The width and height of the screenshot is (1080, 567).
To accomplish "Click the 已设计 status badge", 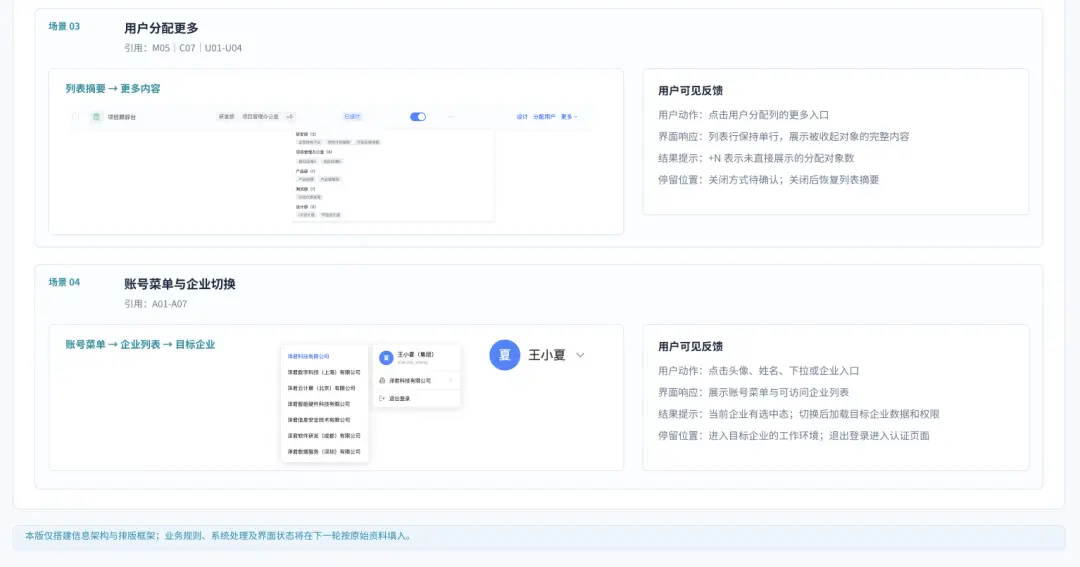I will pyautogui.click(x=353, y=117).
